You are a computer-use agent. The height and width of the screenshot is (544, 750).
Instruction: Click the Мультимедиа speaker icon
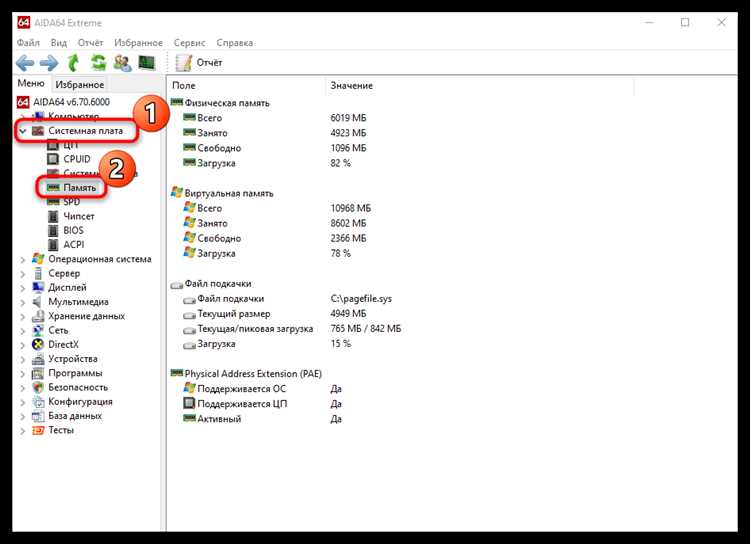coord(38,302)
